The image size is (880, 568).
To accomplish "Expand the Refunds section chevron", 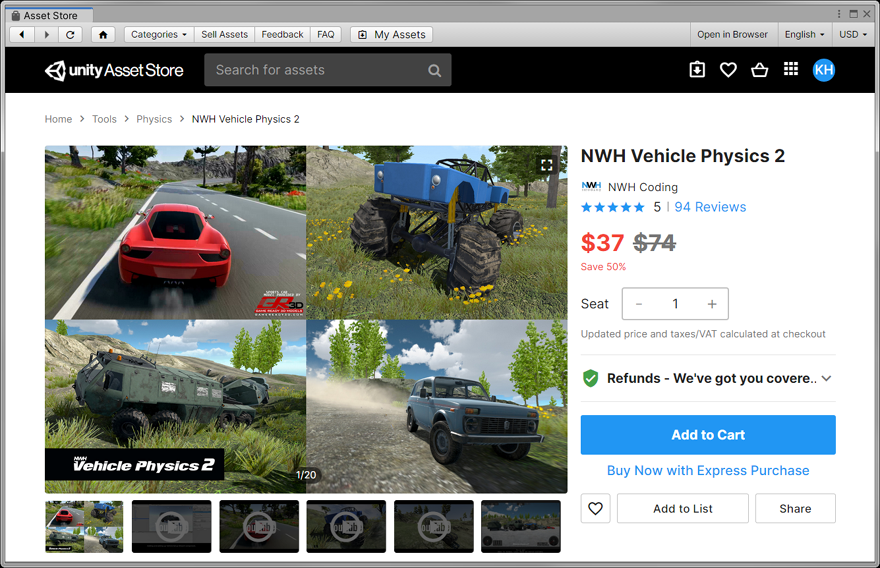I will (x=826, y=378).
